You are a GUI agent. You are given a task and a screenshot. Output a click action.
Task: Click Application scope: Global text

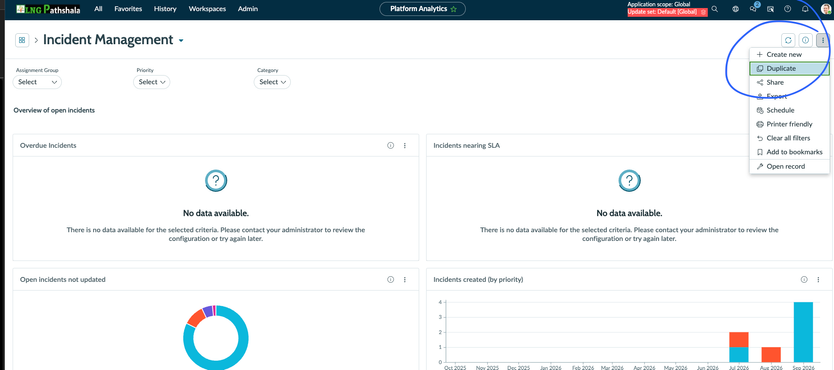pyautogui.click(x=658, y=4)
